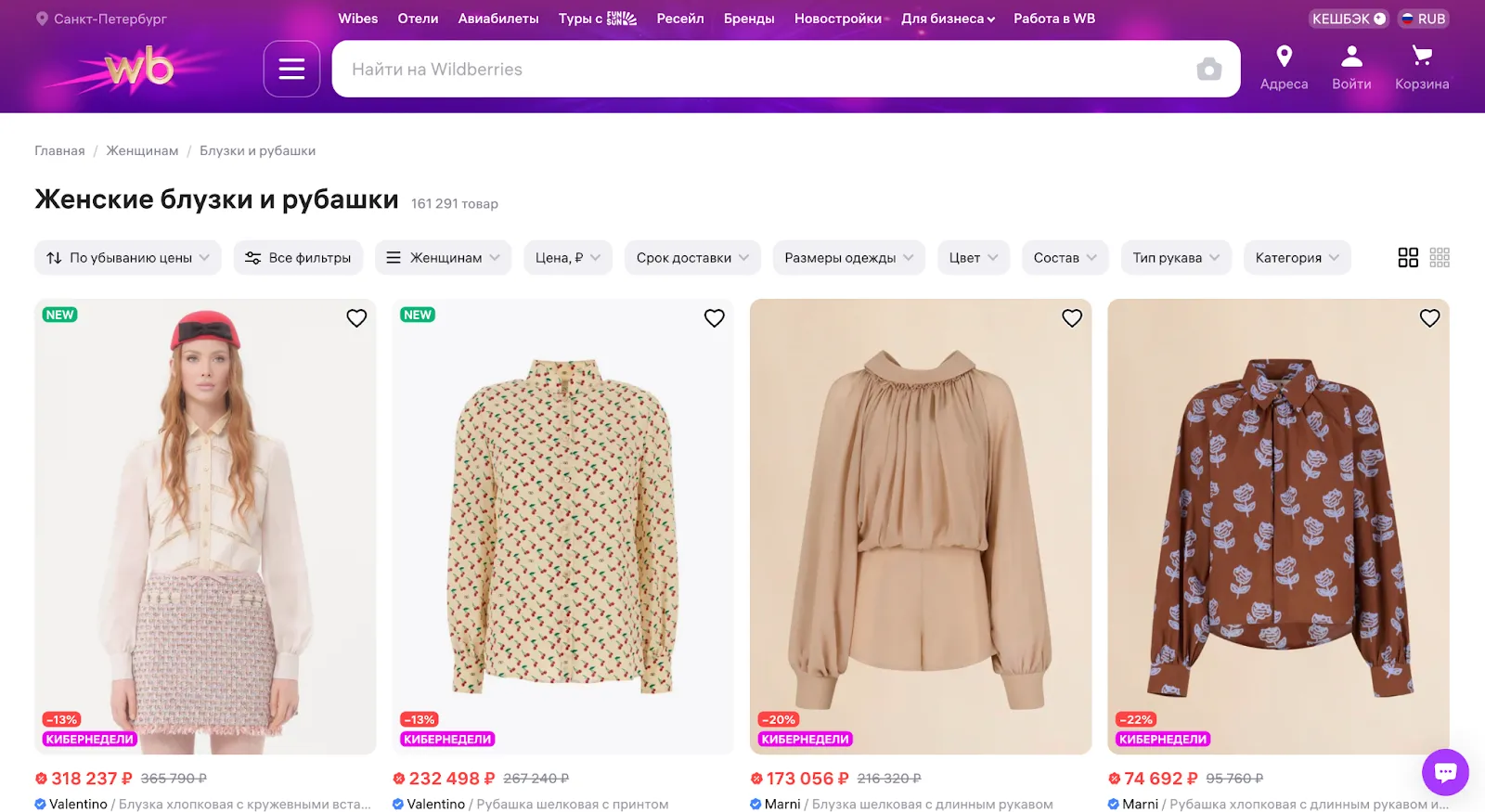This screenshot has height=812, width=1485.
Task: Open the chat support bubble
Action: point(1445,772)
